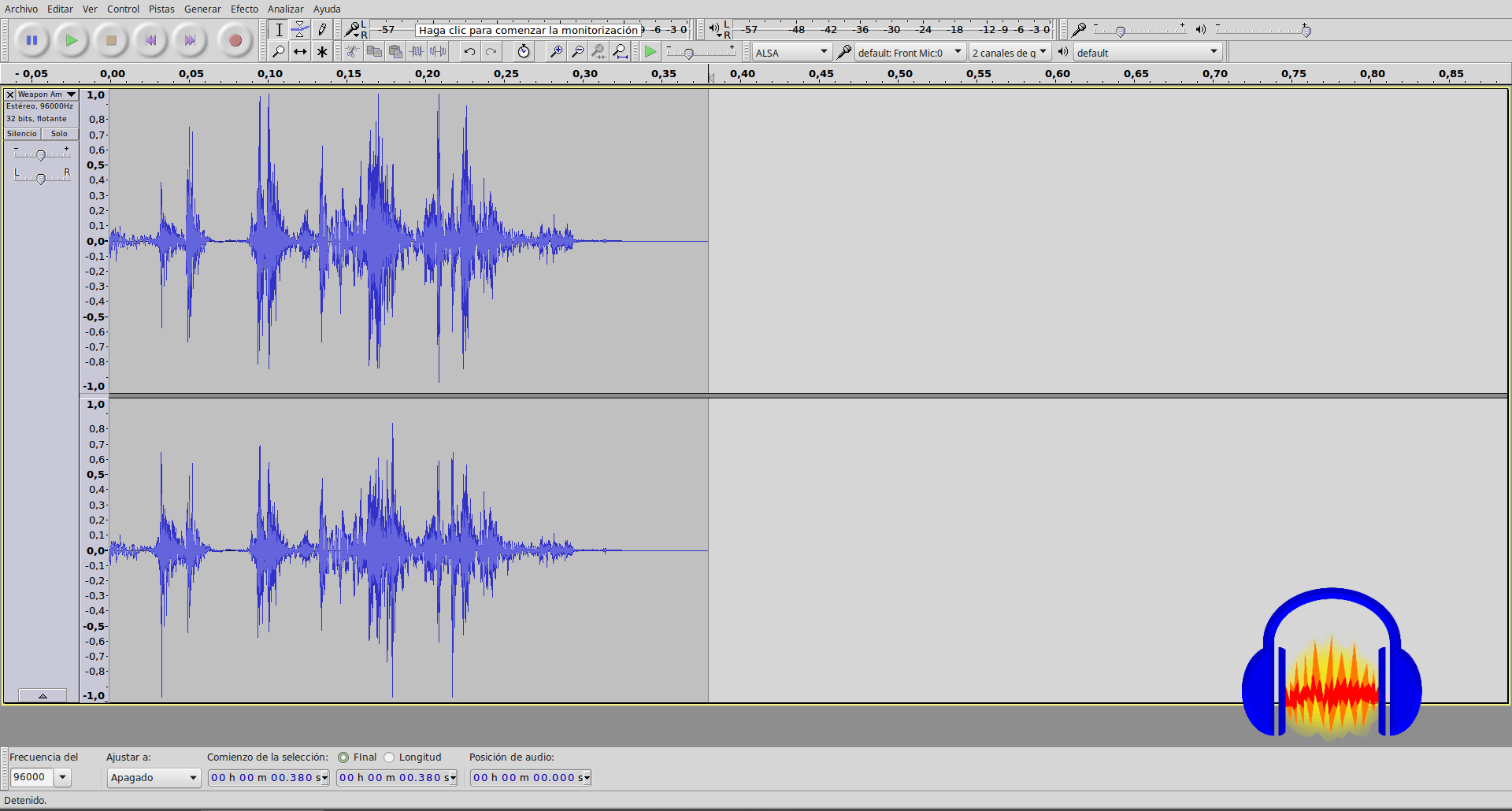Choose the Time Shift tool
Image resolution: width=1512 pixels, height=811 pixels.
coord(300,52)
